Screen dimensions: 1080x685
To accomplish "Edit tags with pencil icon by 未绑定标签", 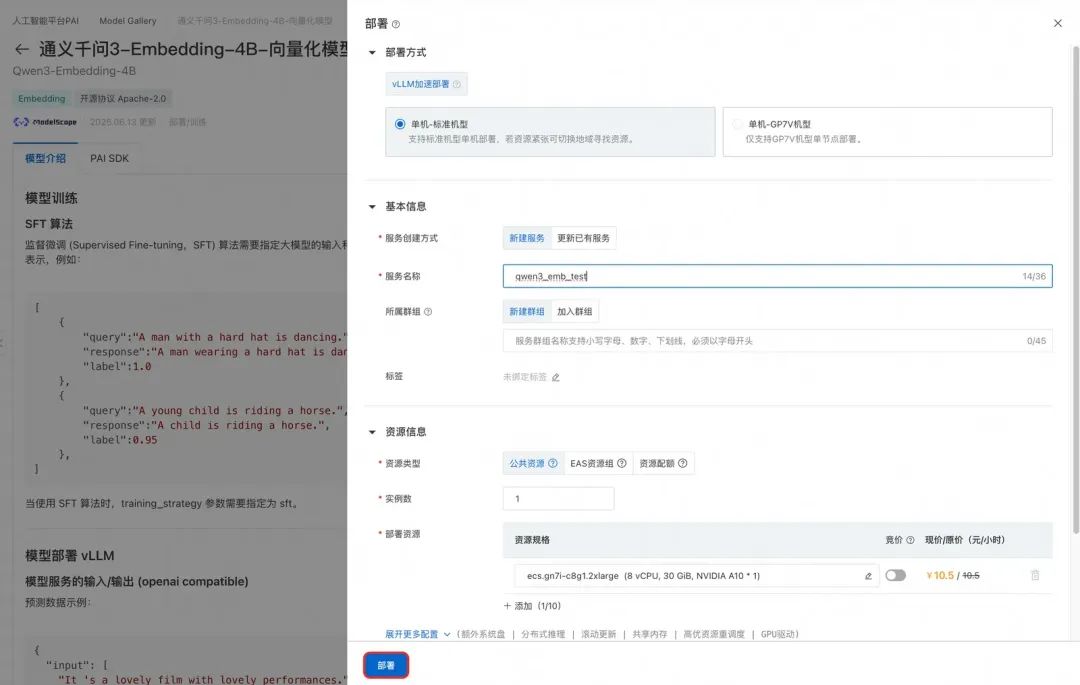I will (555, 377).
